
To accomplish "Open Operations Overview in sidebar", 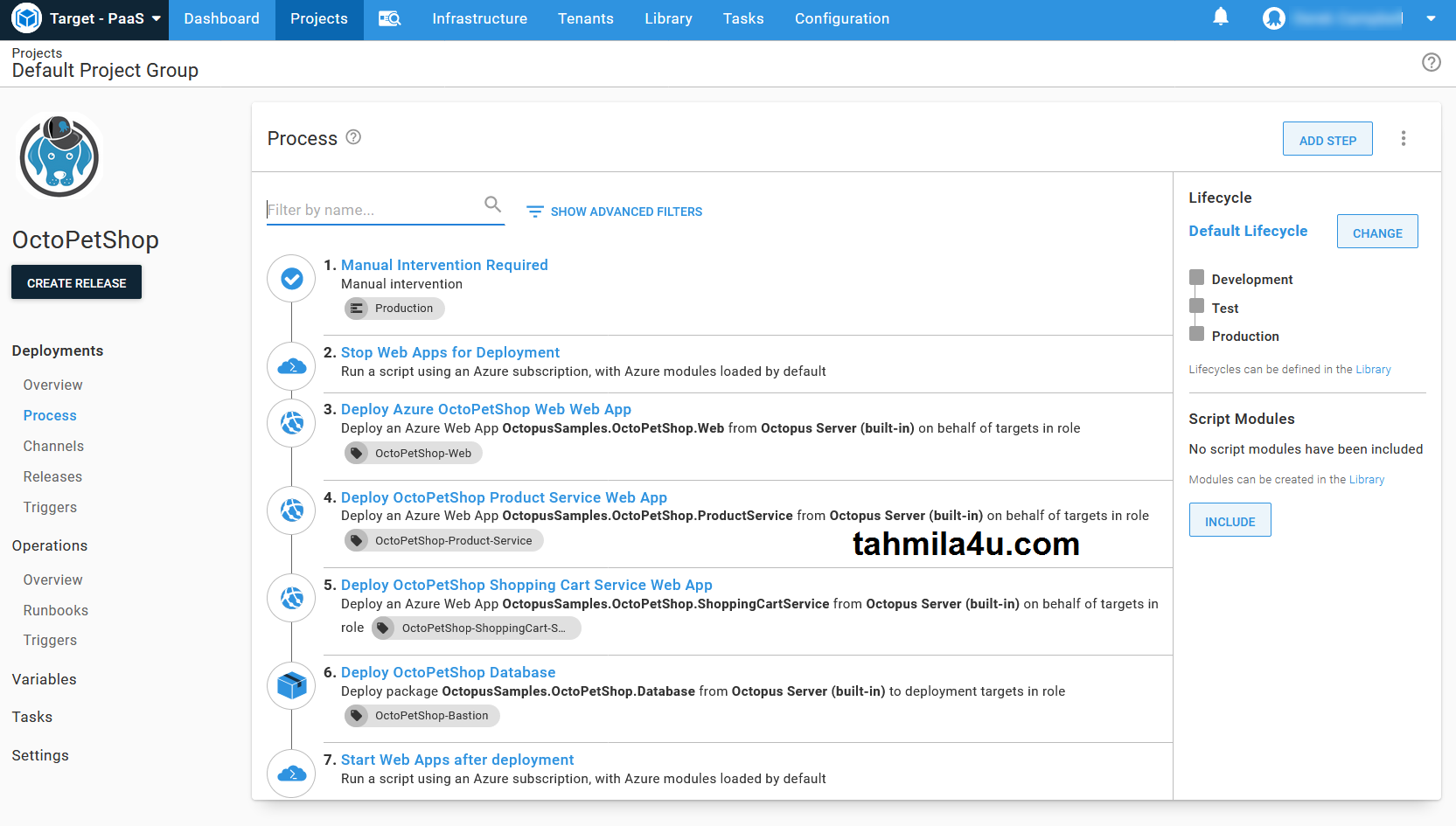I will coord(52,580).
